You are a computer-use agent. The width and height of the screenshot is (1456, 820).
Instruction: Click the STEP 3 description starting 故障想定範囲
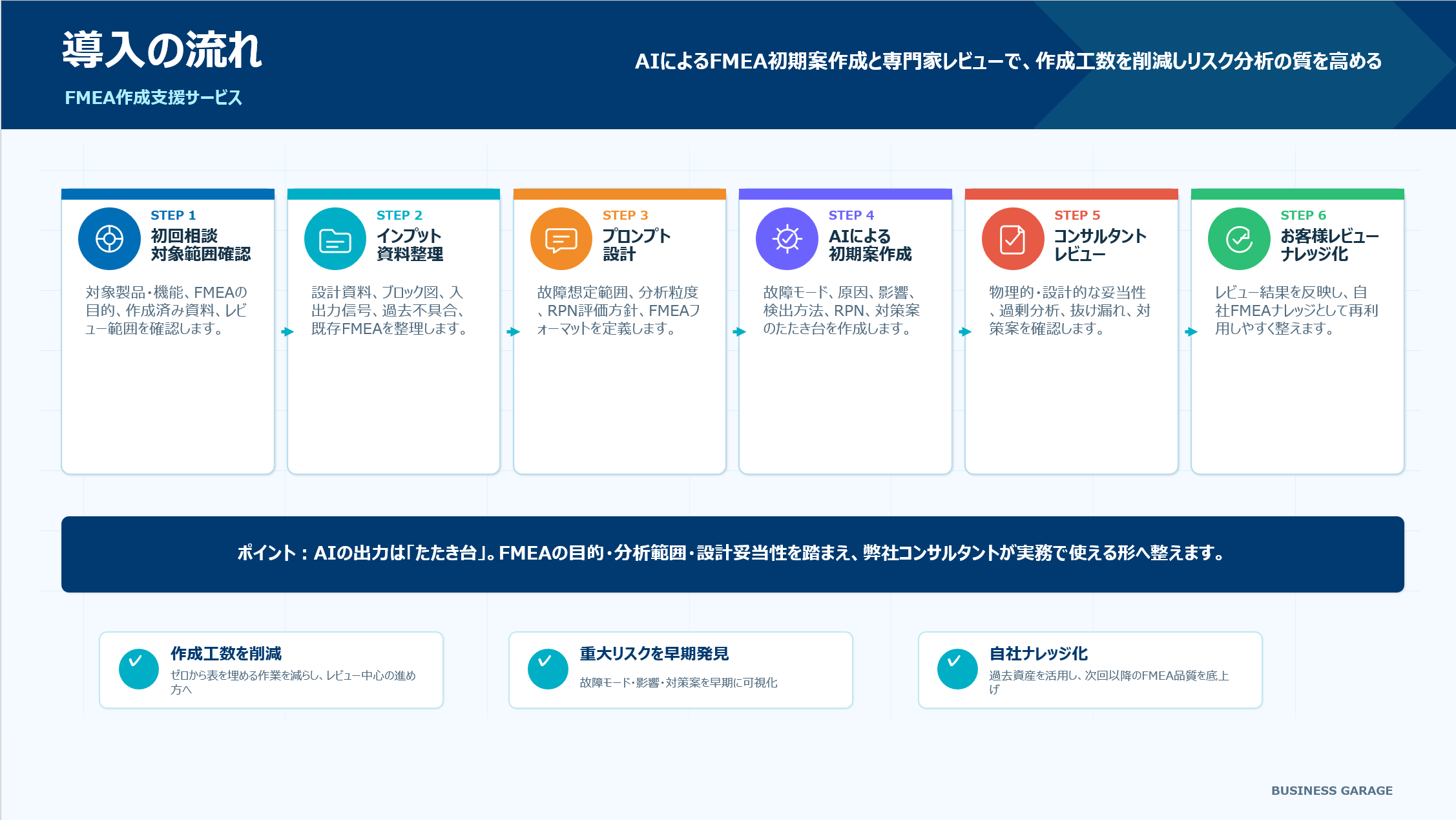pos(618,310)
